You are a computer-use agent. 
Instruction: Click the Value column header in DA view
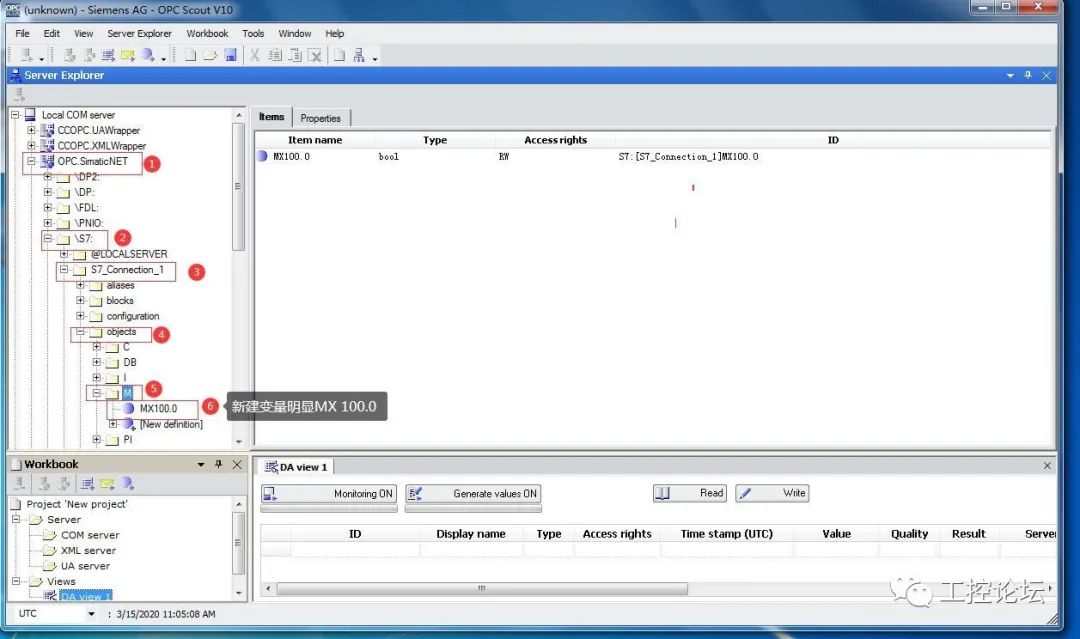tap(836, 534)
